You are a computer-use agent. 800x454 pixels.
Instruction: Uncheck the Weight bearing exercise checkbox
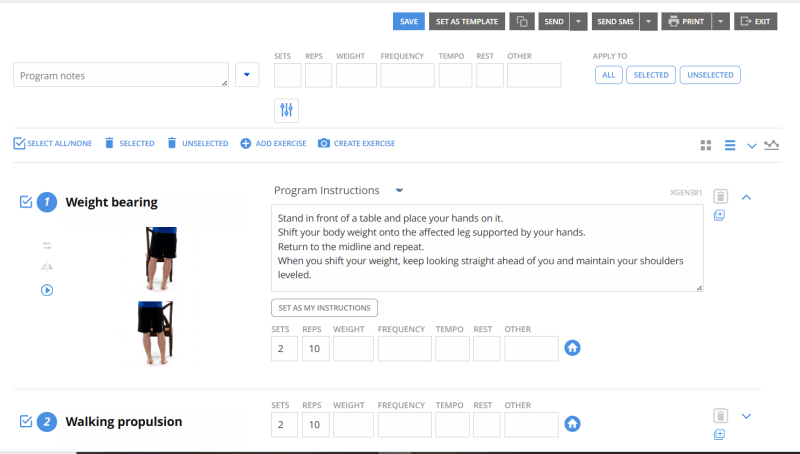tap(26, 202)
